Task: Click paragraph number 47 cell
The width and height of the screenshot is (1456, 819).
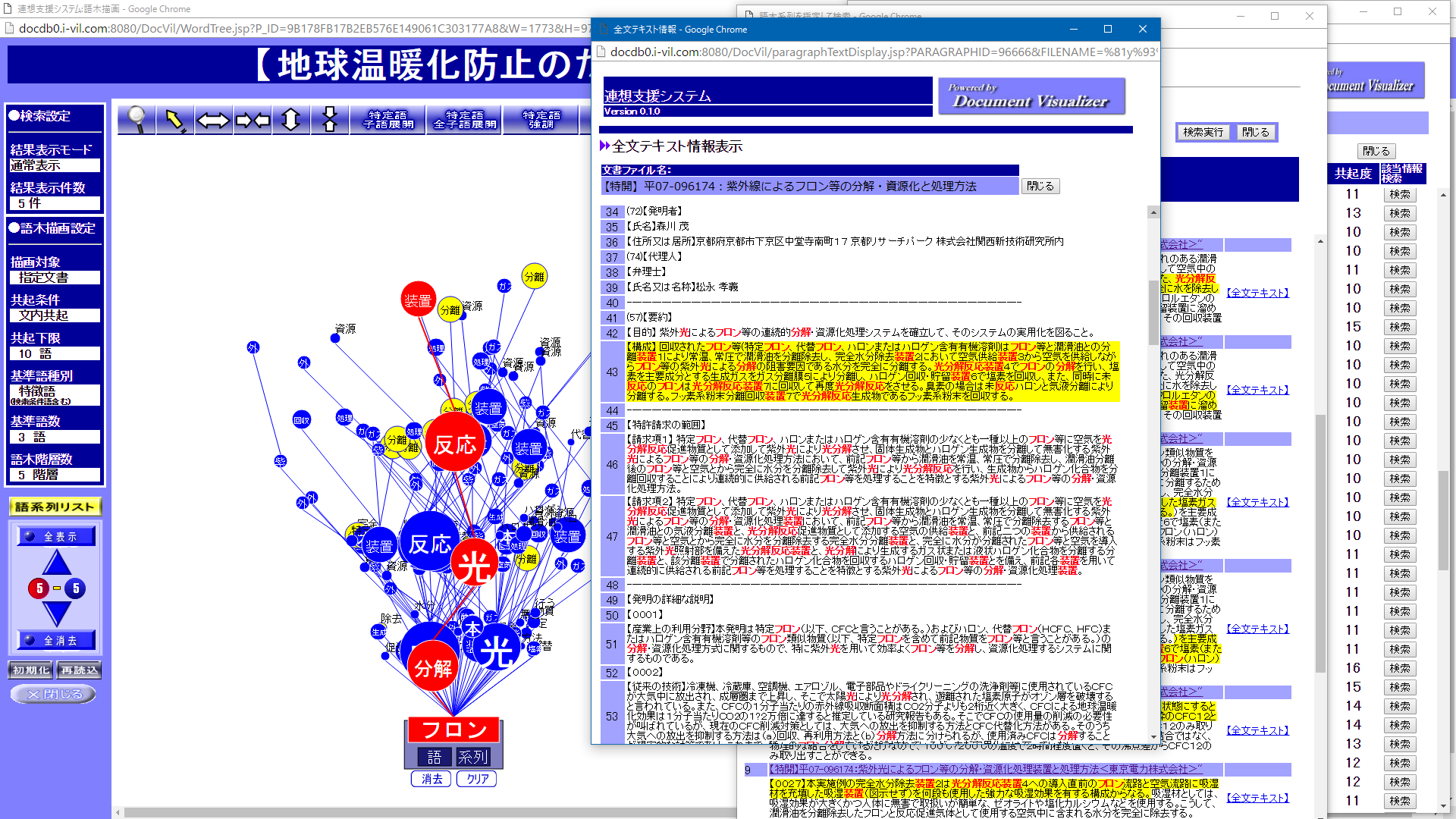Action: pyautogui.click(x=612, y=536)
